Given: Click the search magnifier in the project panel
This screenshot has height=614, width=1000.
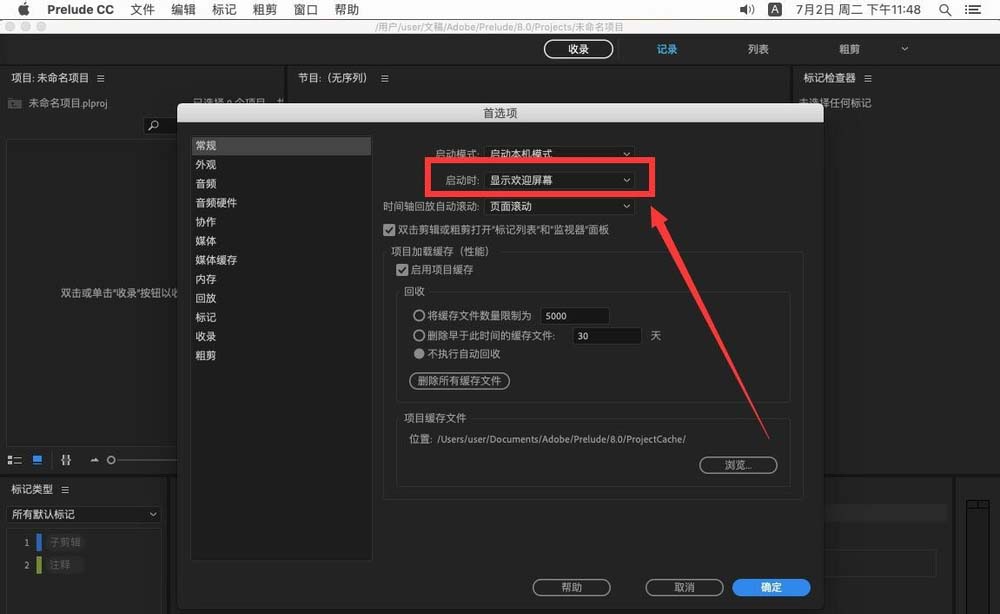Looking at the screenshot, I should 156,126.
